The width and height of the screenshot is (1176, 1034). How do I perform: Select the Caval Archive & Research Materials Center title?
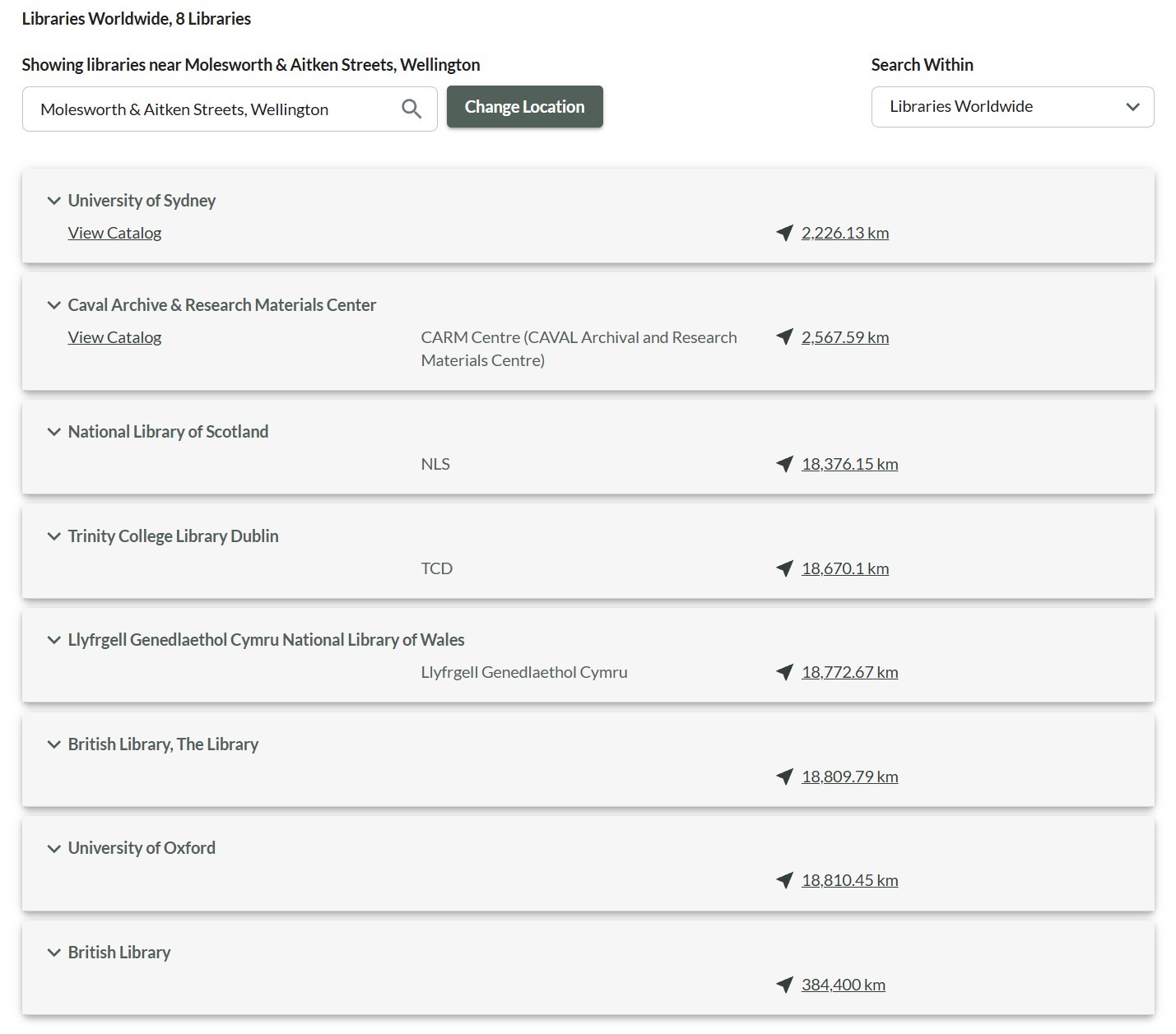(222, 305)
